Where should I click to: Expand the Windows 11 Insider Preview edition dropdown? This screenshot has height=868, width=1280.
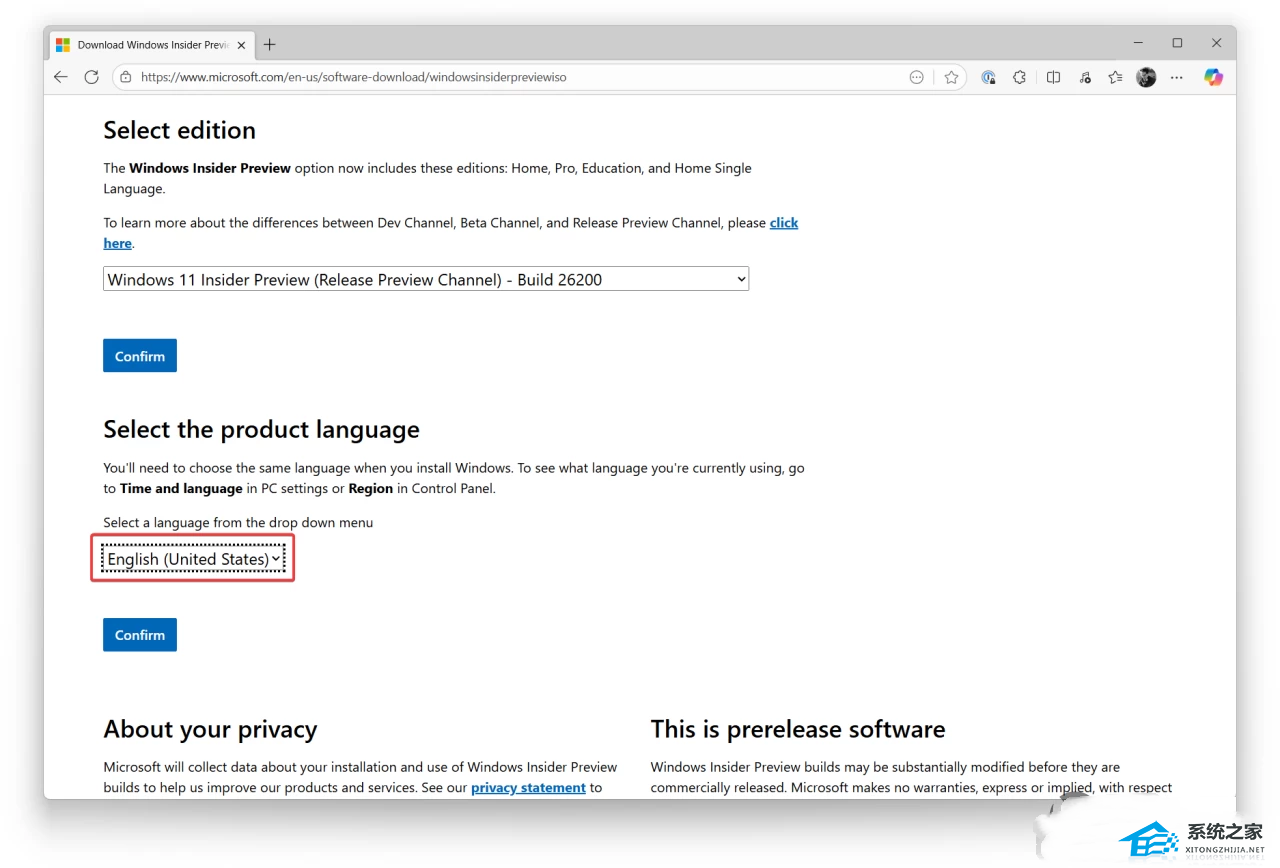[425, 280]
